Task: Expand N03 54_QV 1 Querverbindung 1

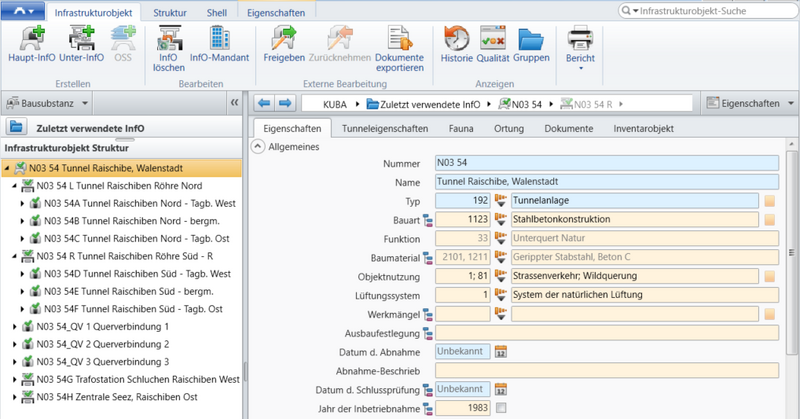Action: pos(14,327)
